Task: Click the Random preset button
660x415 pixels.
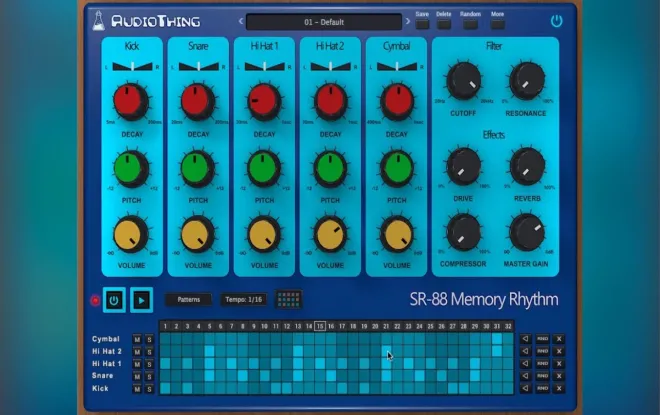Action: tap(470, 24)
